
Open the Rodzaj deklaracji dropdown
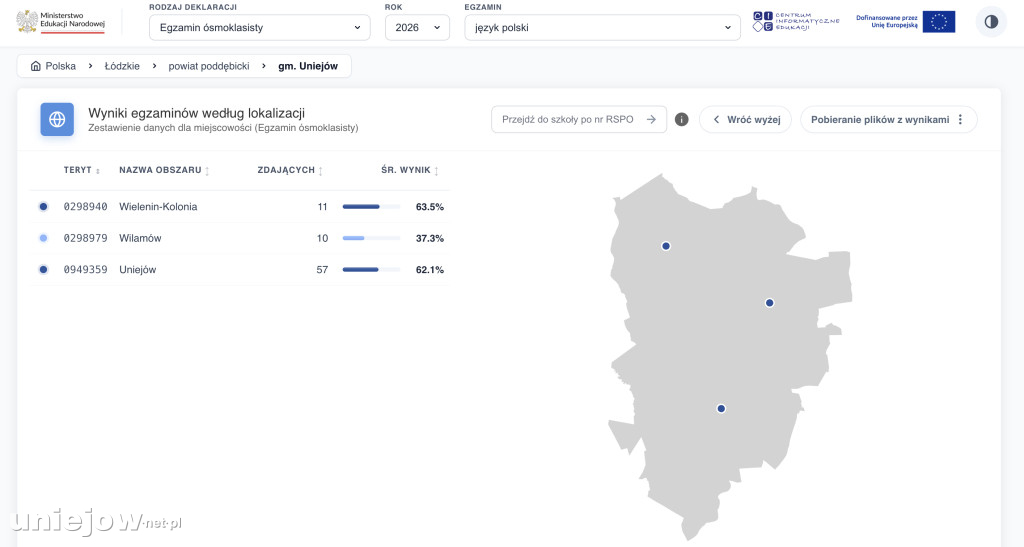pos(259,27)
